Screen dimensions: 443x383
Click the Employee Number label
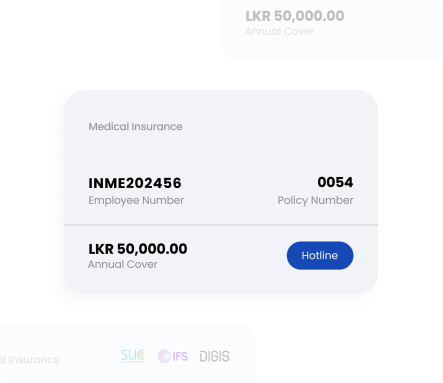pos(136,200)
